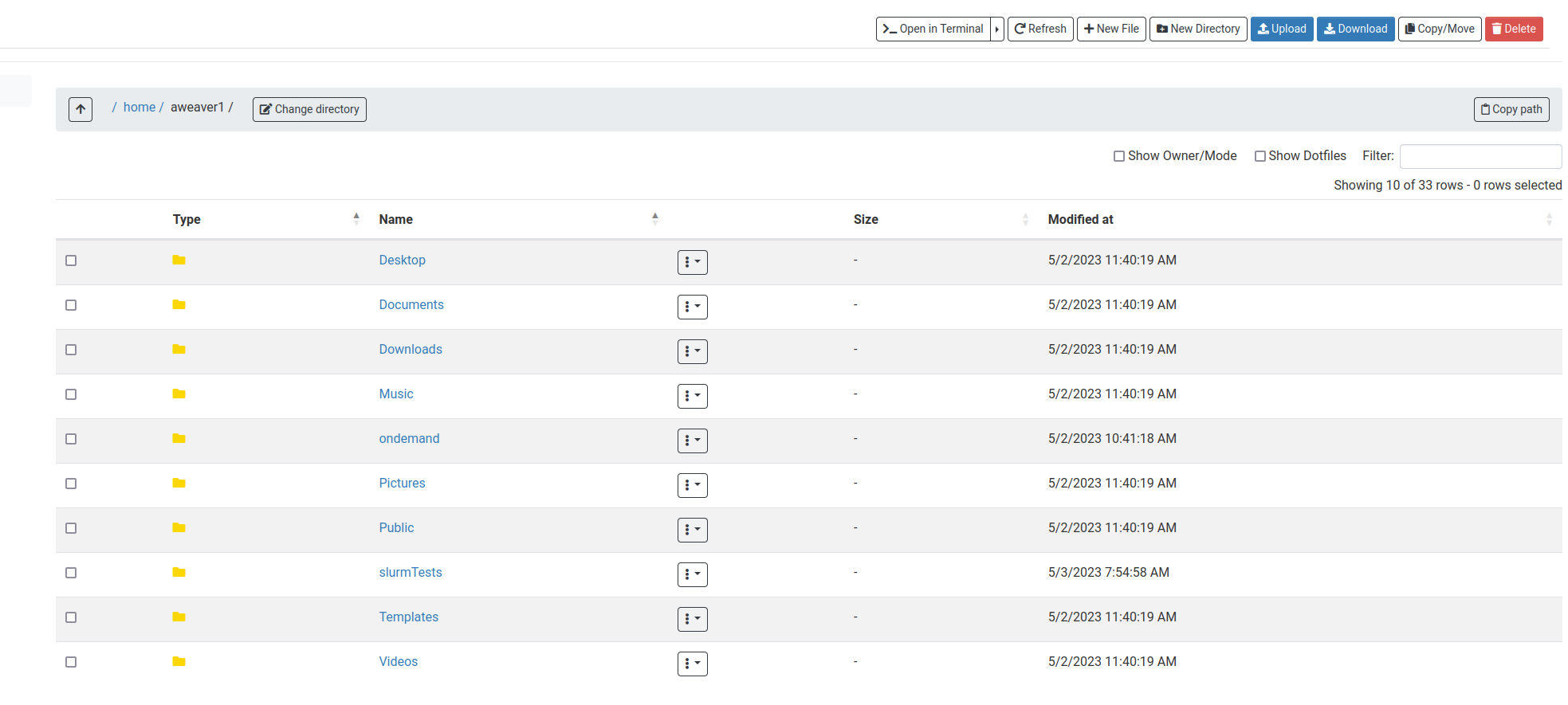This screenshot has height=705, width=1568.
Task: Open the Desktop folder icon
Action: coord(179,260)
